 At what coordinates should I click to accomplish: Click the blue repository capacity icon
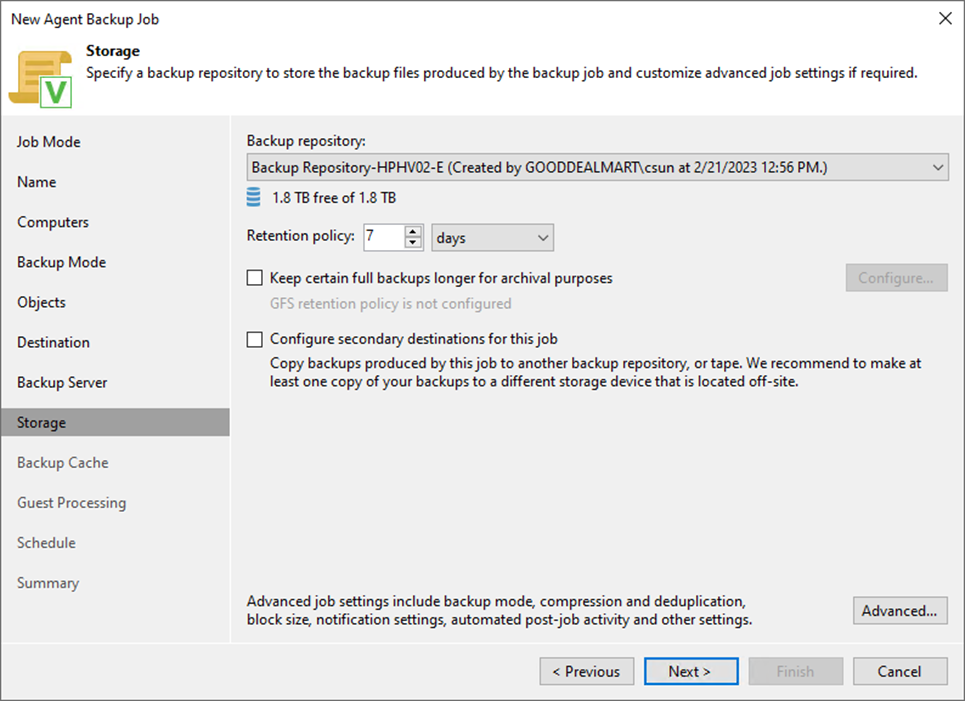253,197
